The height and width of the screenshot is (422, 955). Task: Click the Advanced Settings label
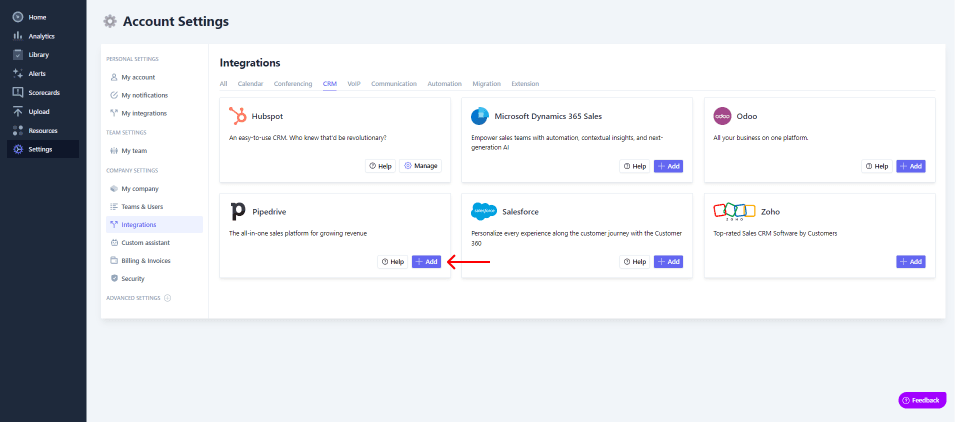[x=133, y=298]
